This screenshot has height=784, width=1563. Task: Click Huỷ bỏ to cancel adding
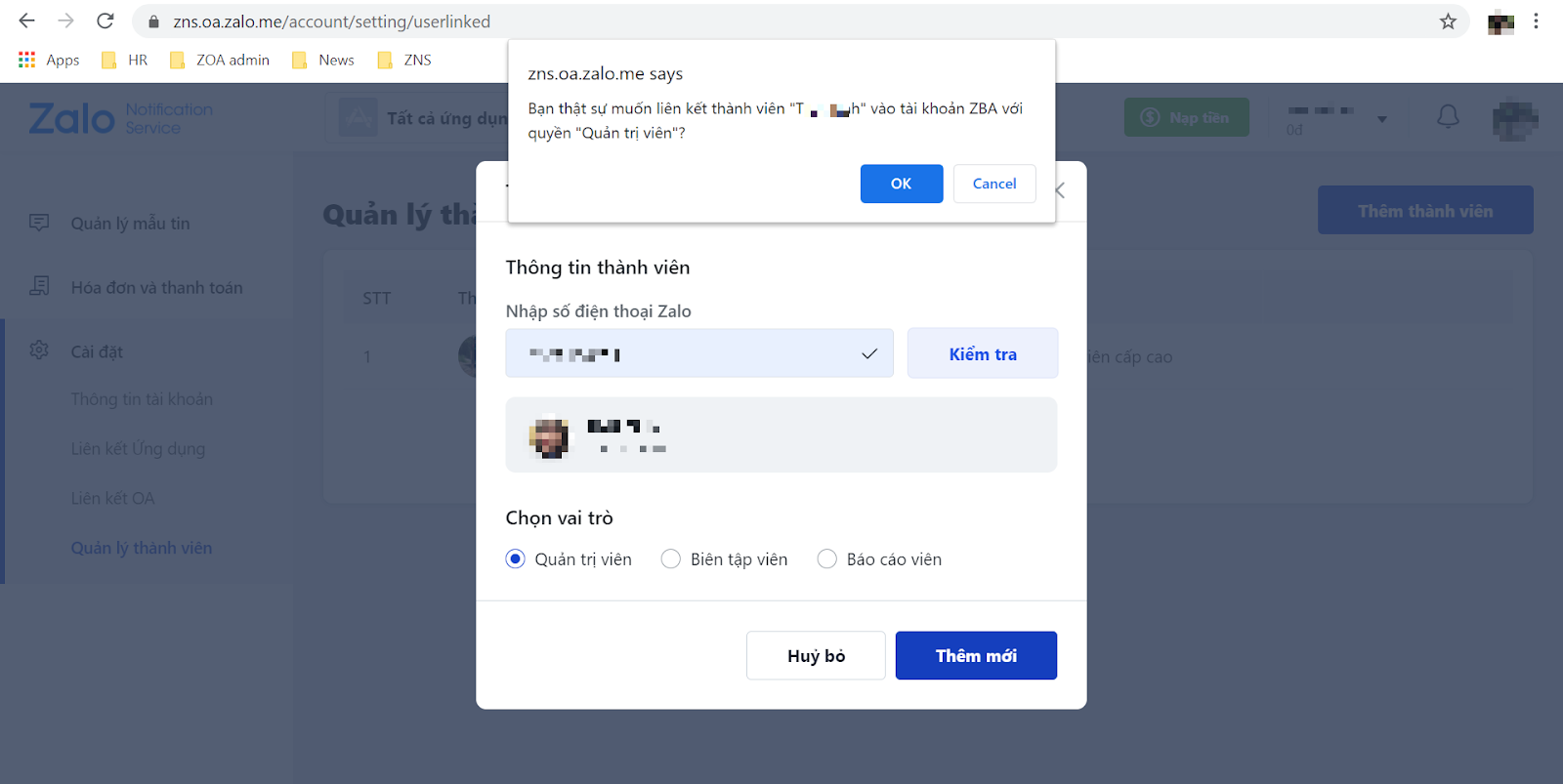point(816,655)
